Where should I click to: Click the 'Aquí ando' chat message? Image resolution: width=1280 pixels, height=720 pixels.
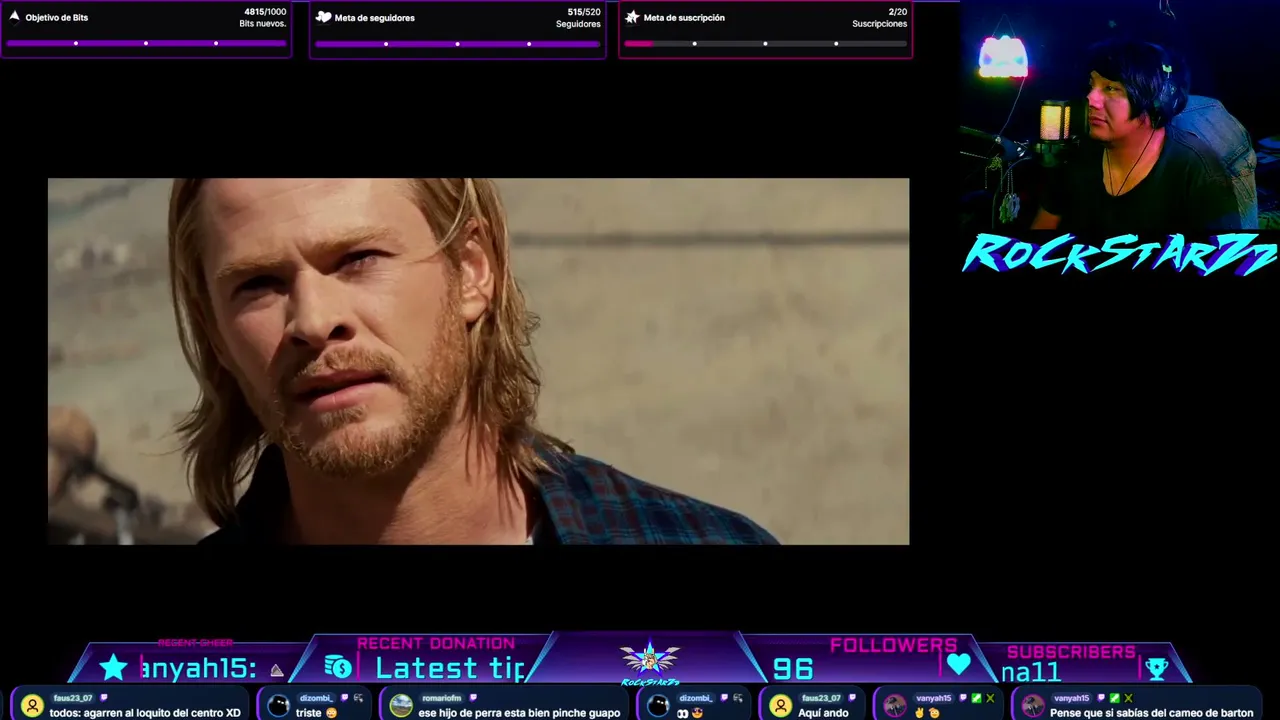pos(823,713)
